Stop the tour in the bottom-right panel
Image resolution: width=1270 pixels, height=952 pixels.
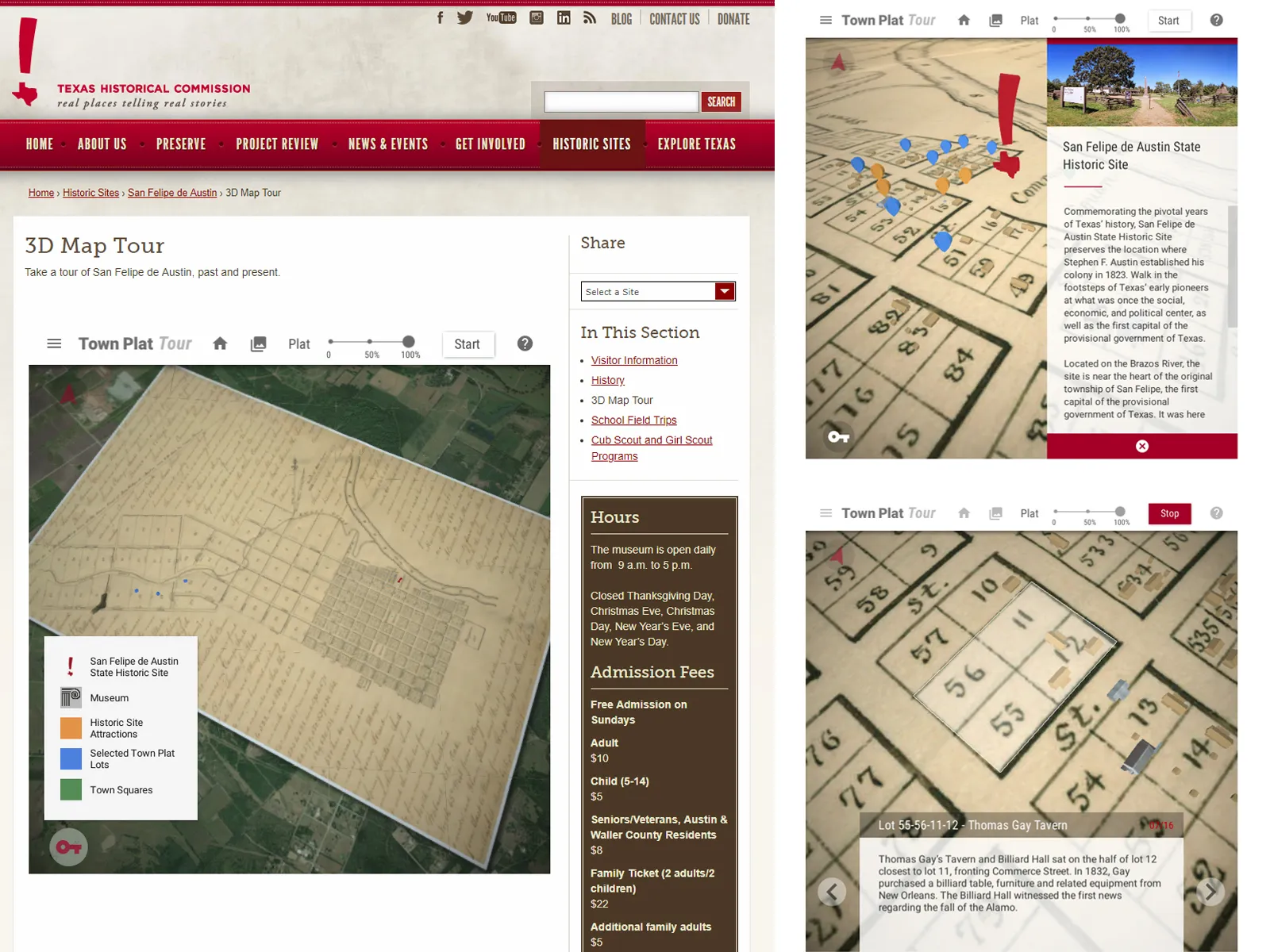(x=1169, y=513)
